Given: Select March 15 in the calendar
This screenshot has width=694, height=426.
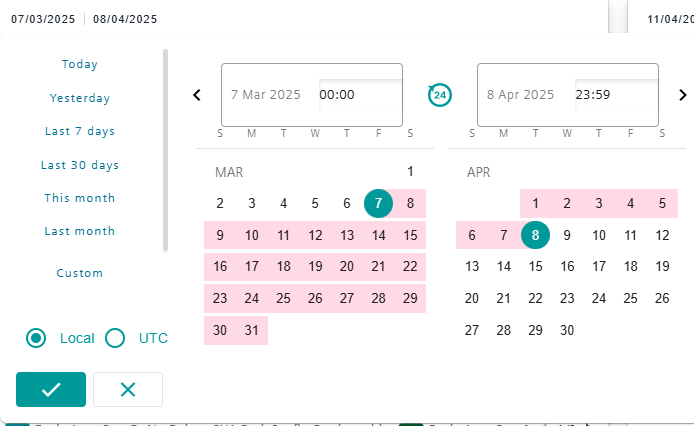Looking at the screenshot, I should [x=410, y=235].
